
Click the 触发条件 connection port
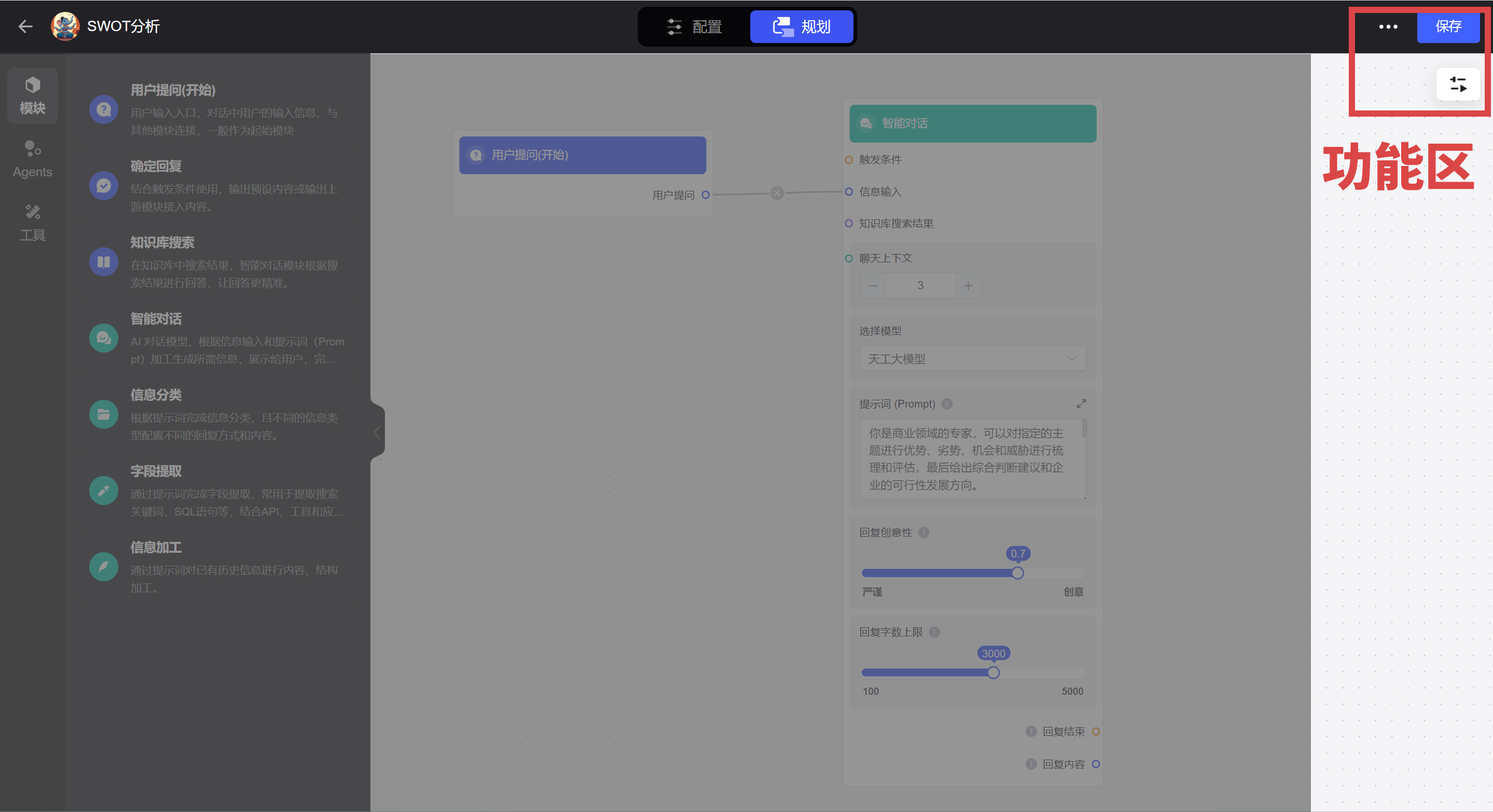[849, 160]
